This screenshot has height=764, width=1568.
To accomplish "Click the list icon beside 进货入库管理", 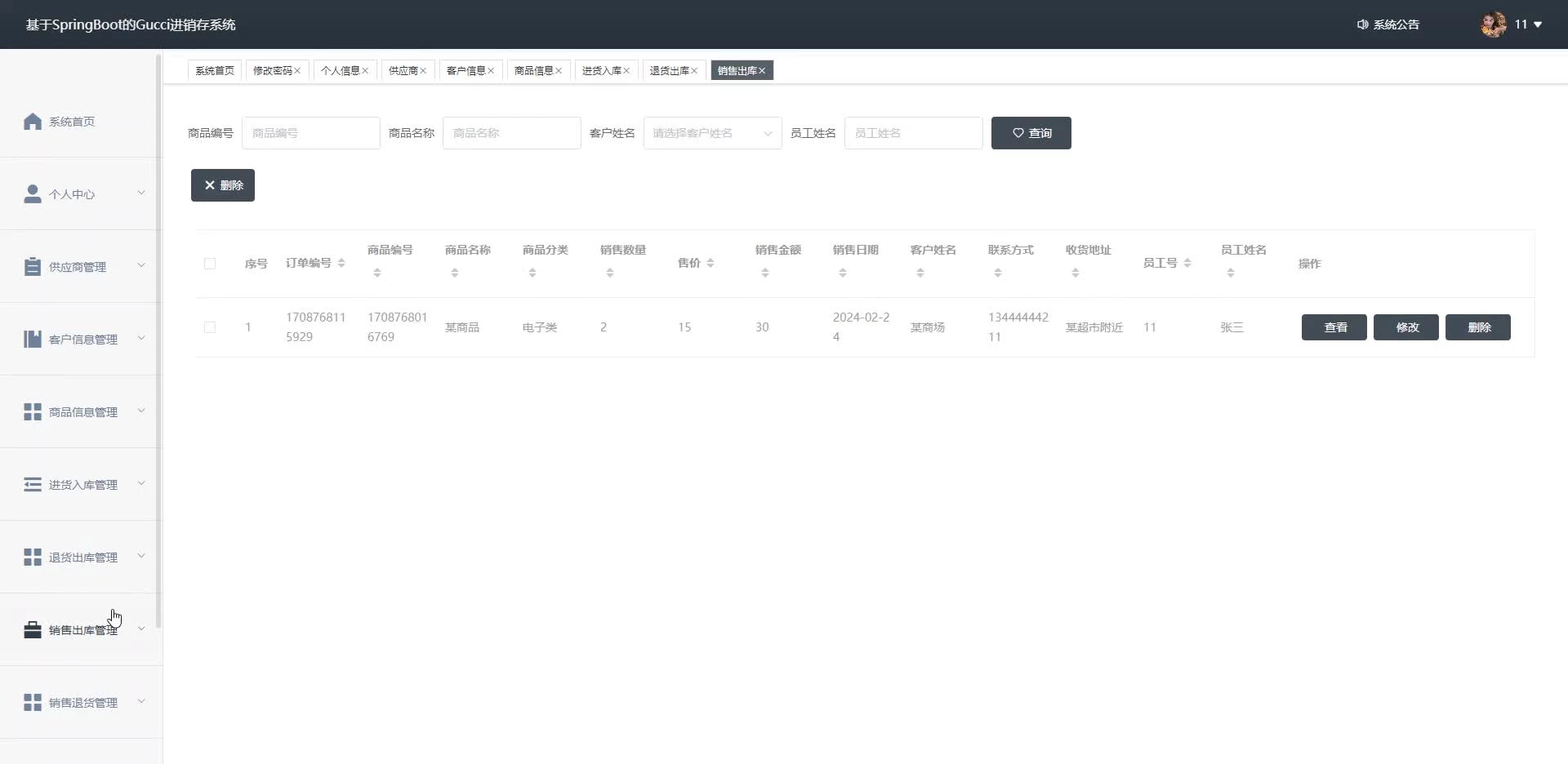I will 33,485.
